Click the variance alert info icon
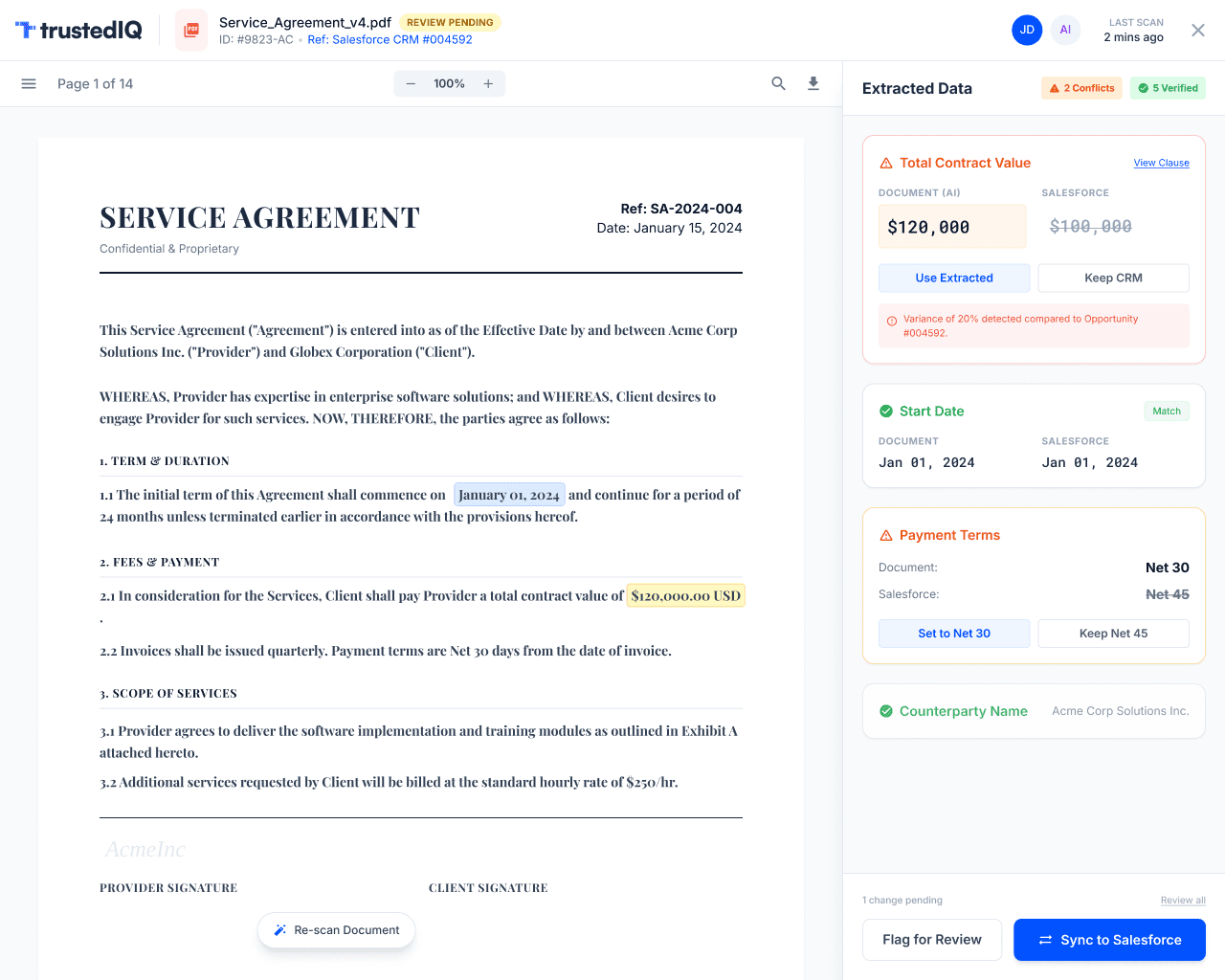 [892, 322]
